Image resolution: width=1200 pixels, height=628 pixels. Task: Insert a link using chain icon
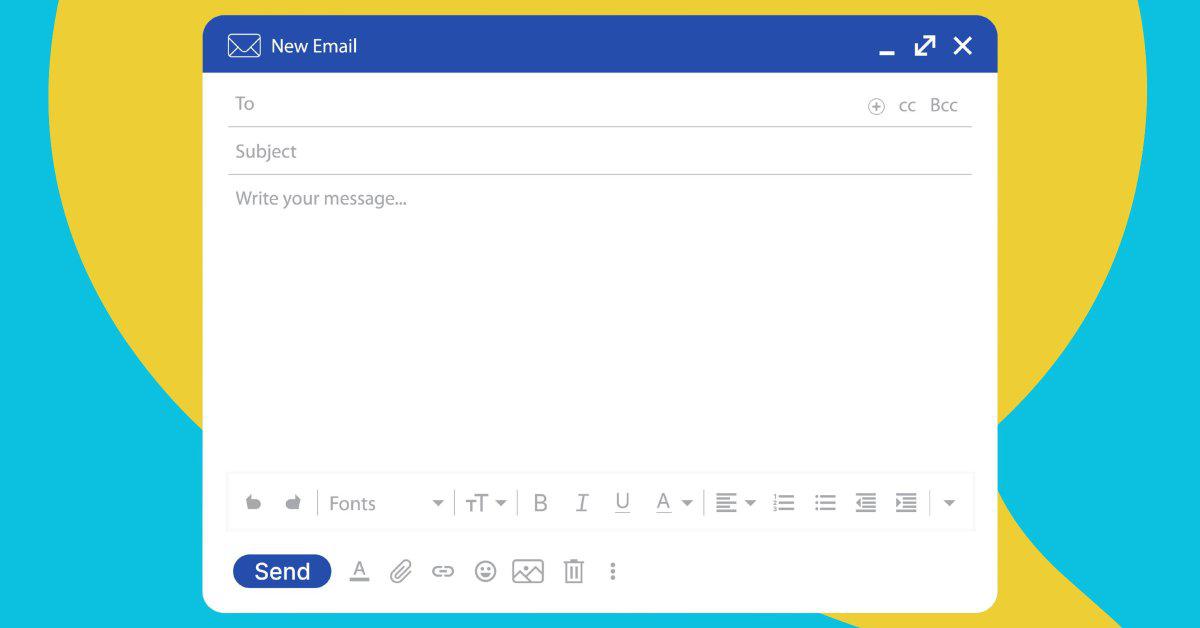coord(443,572)
